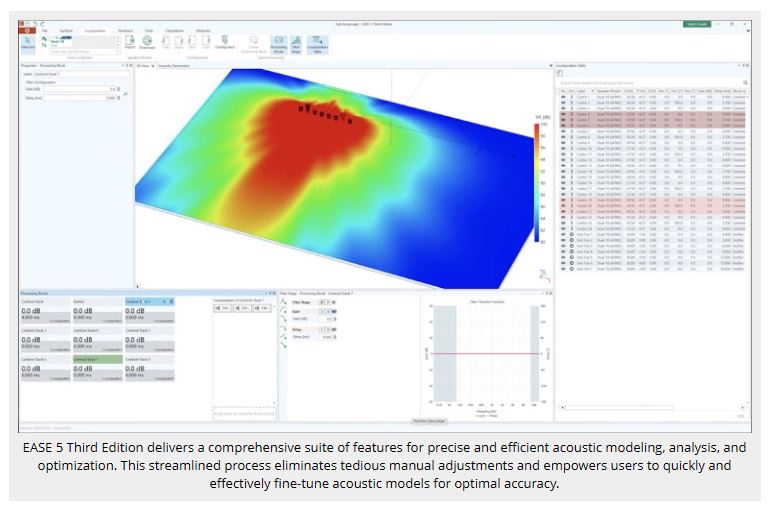Screen dimensions: 772x511
Task: Toggle visibility eye for Cardio 10 row
Action: (563, 148)
